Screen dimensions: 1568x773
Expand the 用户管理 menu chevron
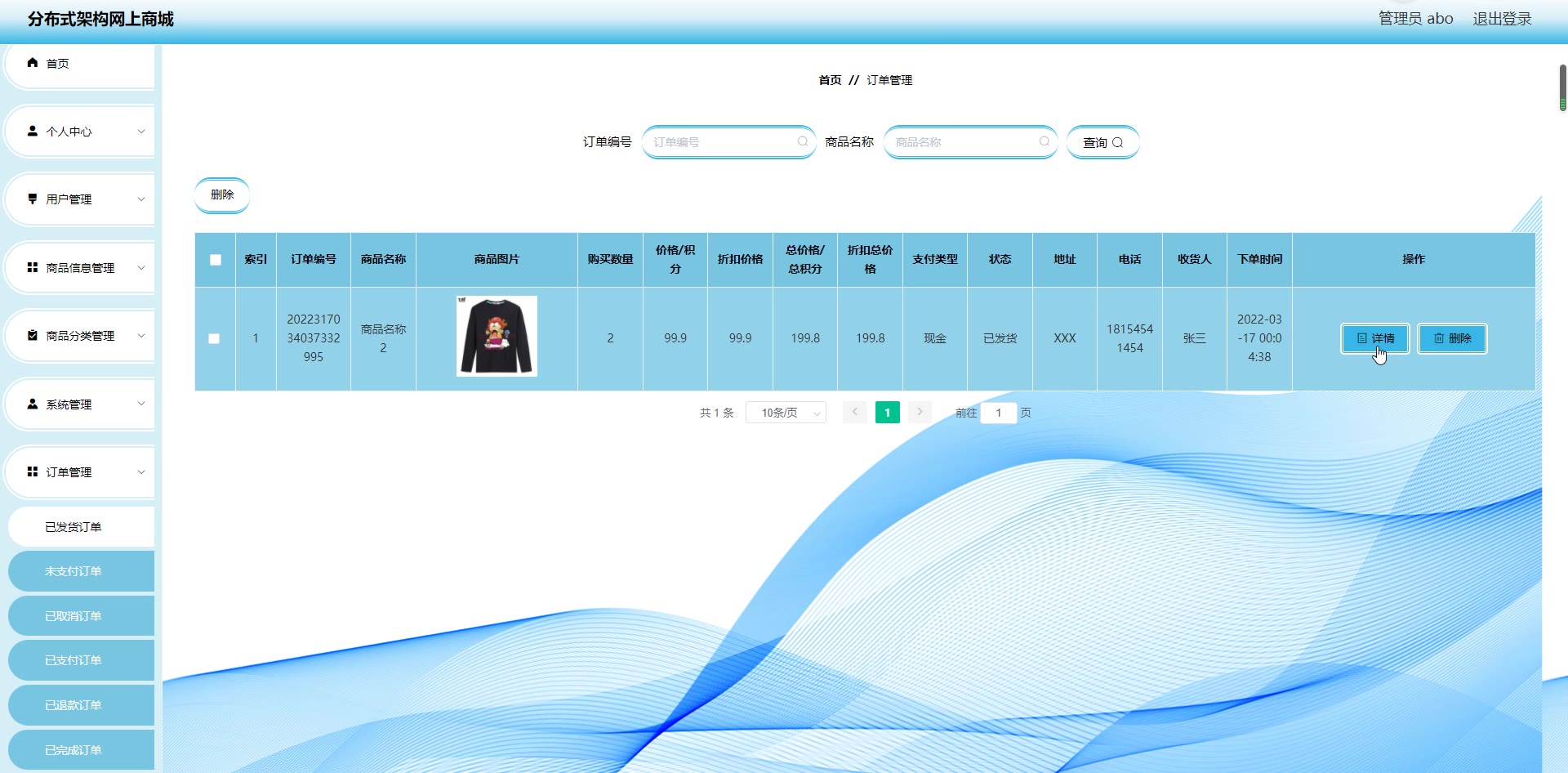[141, 199]
